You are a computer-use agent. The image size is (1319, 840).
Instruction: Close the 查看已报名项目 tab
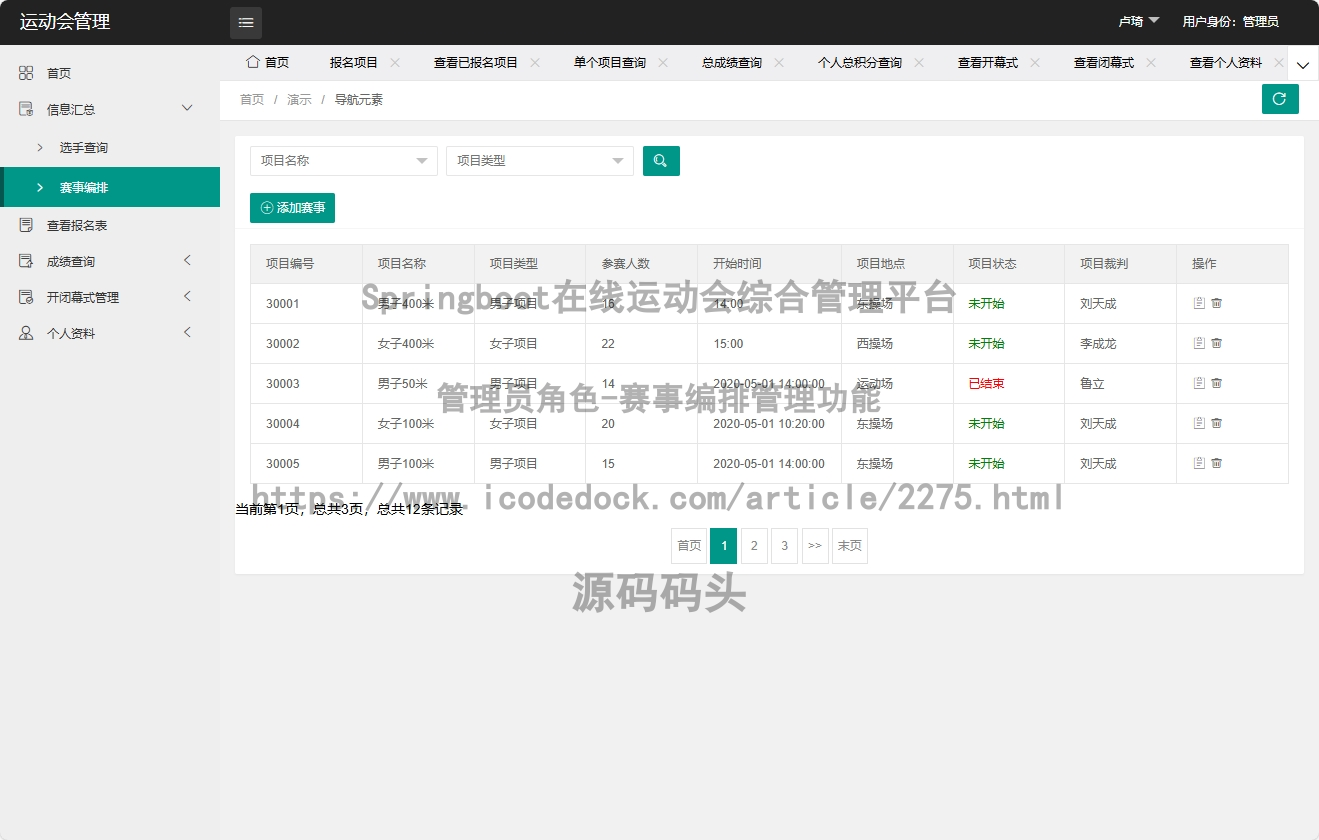(535, 62)
